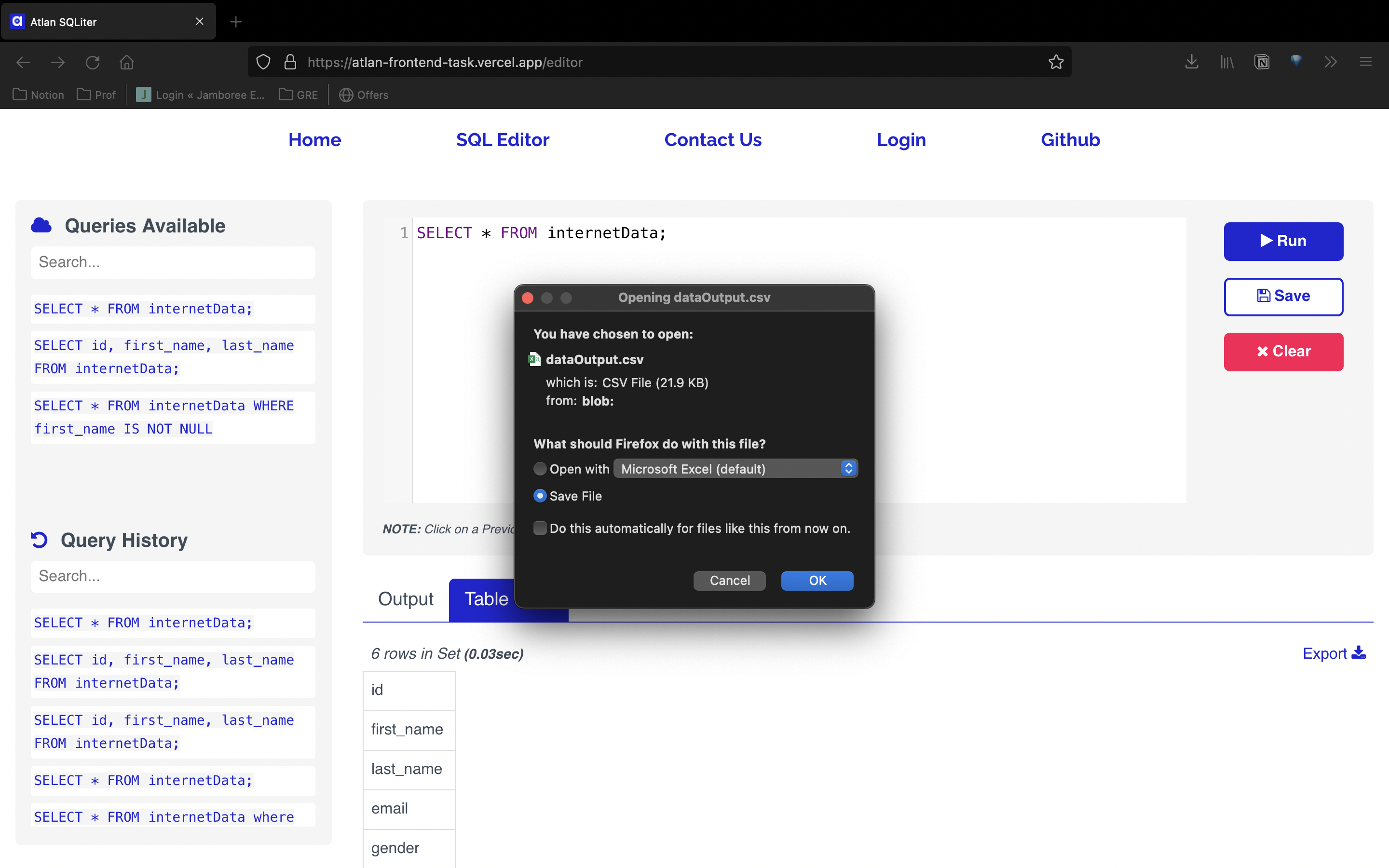Click the history icon beside Query History
Image resolution: width=1389 pixels, height=868 pixels.
tap(39, 540)
